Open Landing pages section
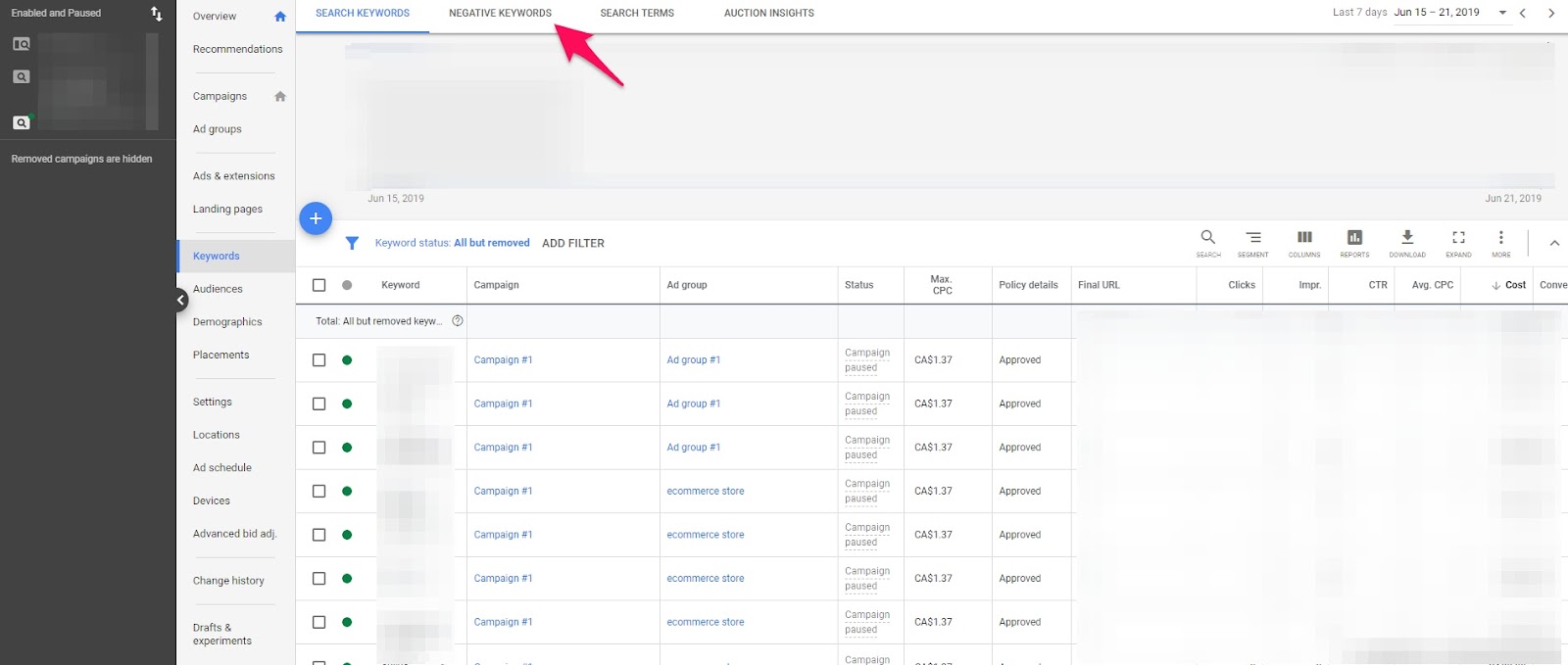 [x=227, y=209]
